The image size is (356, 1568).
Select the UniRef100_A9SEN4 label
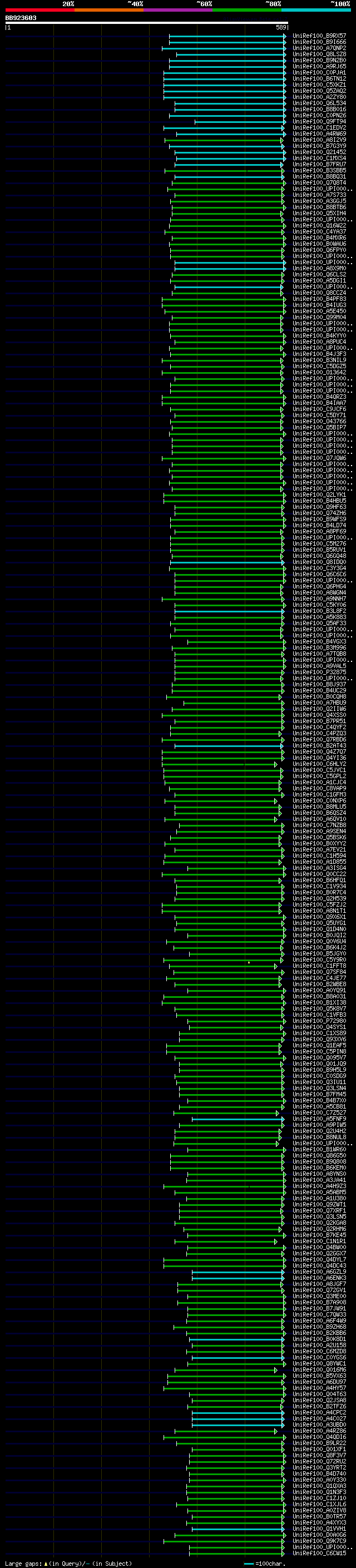click(x=319, y=831)
